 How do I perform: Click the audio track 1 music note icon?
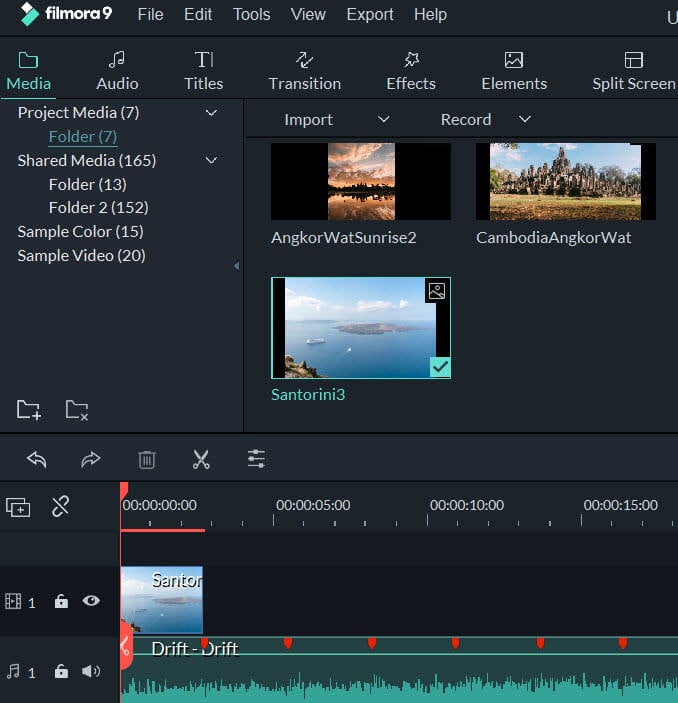(x=13, y=671)
